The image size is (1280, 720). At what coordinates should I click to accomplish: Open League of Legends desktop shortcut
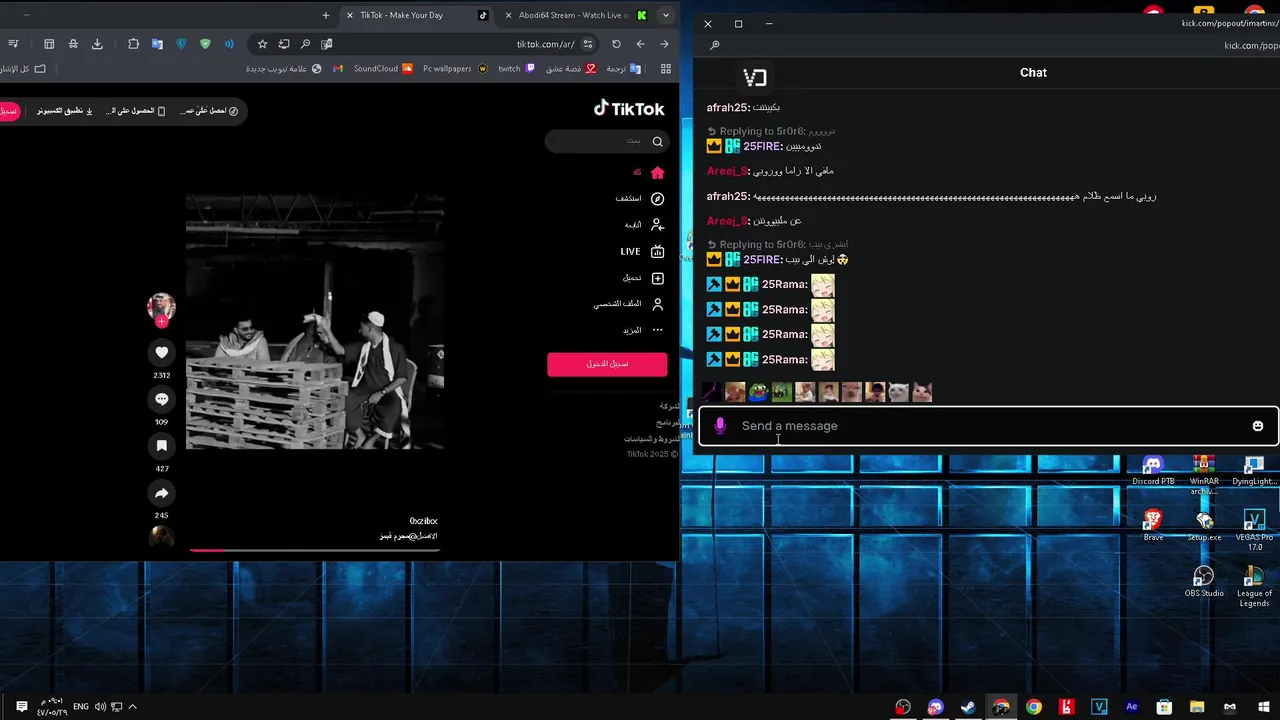(1254, 587)
